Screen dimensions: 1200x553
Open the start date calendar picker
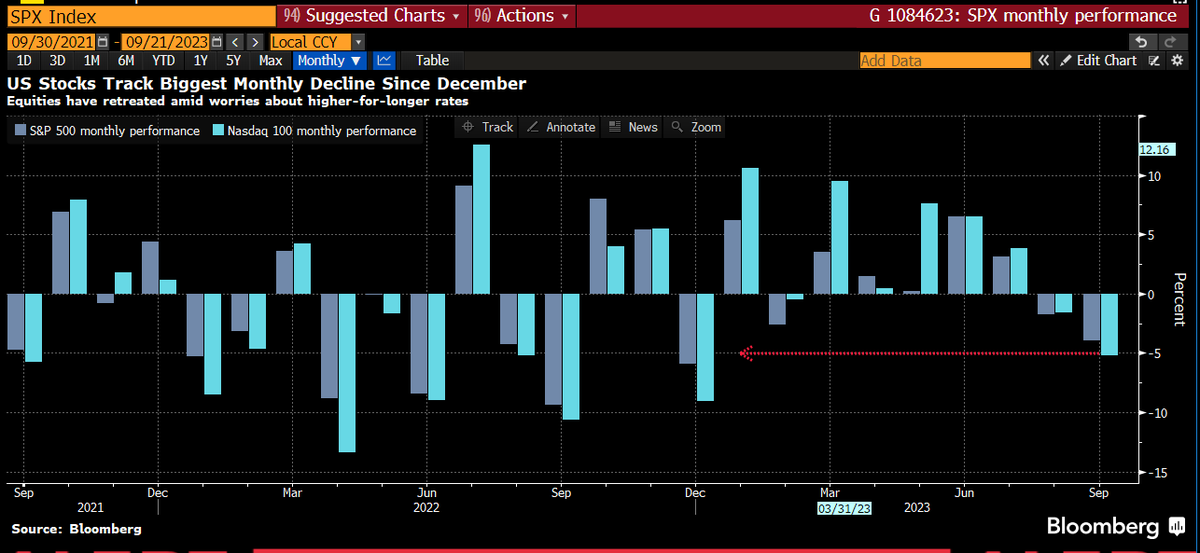click(x=102, y=42)
